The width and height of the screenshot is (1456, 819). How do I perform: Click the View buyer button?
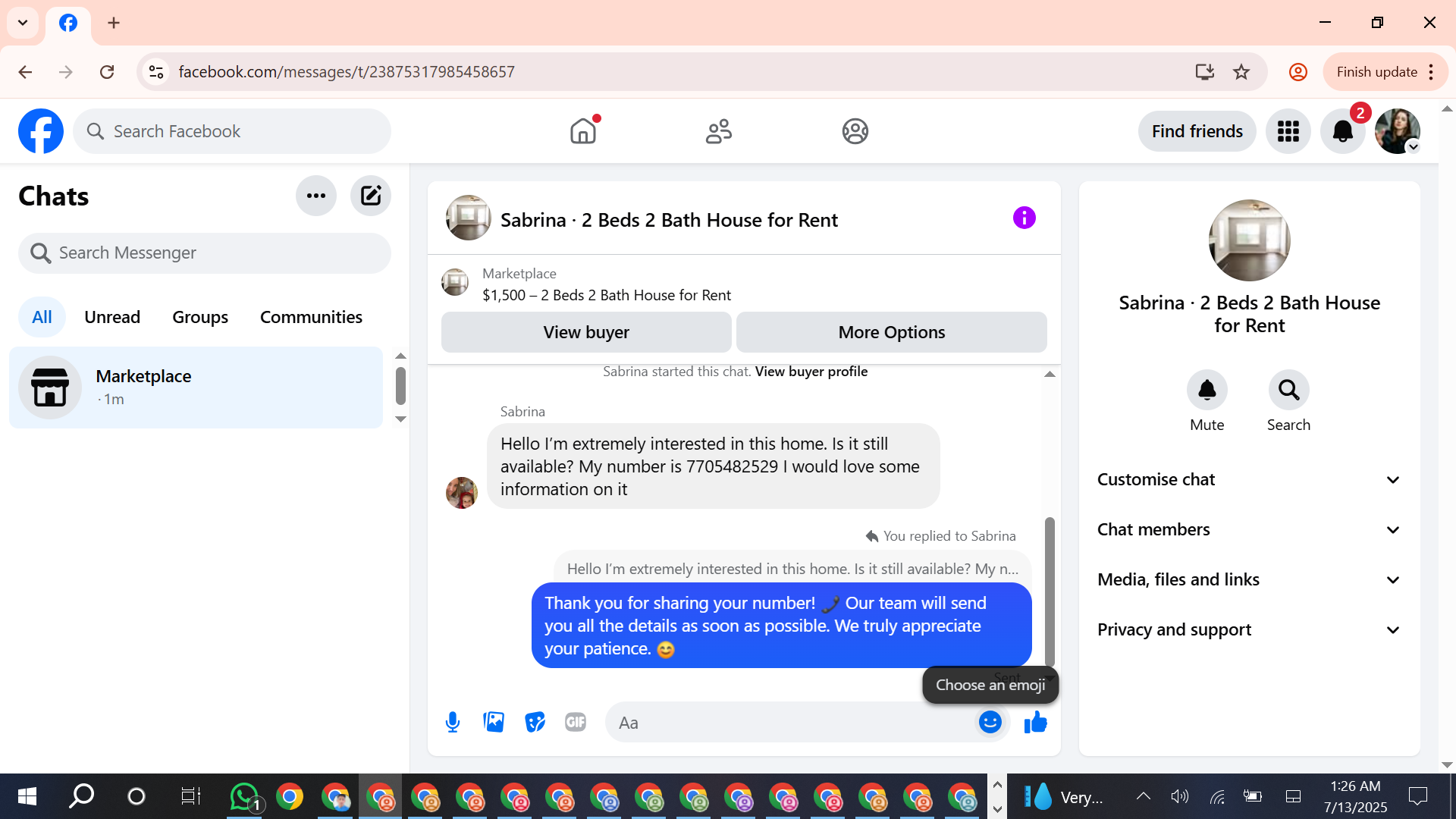pos(586,332)
